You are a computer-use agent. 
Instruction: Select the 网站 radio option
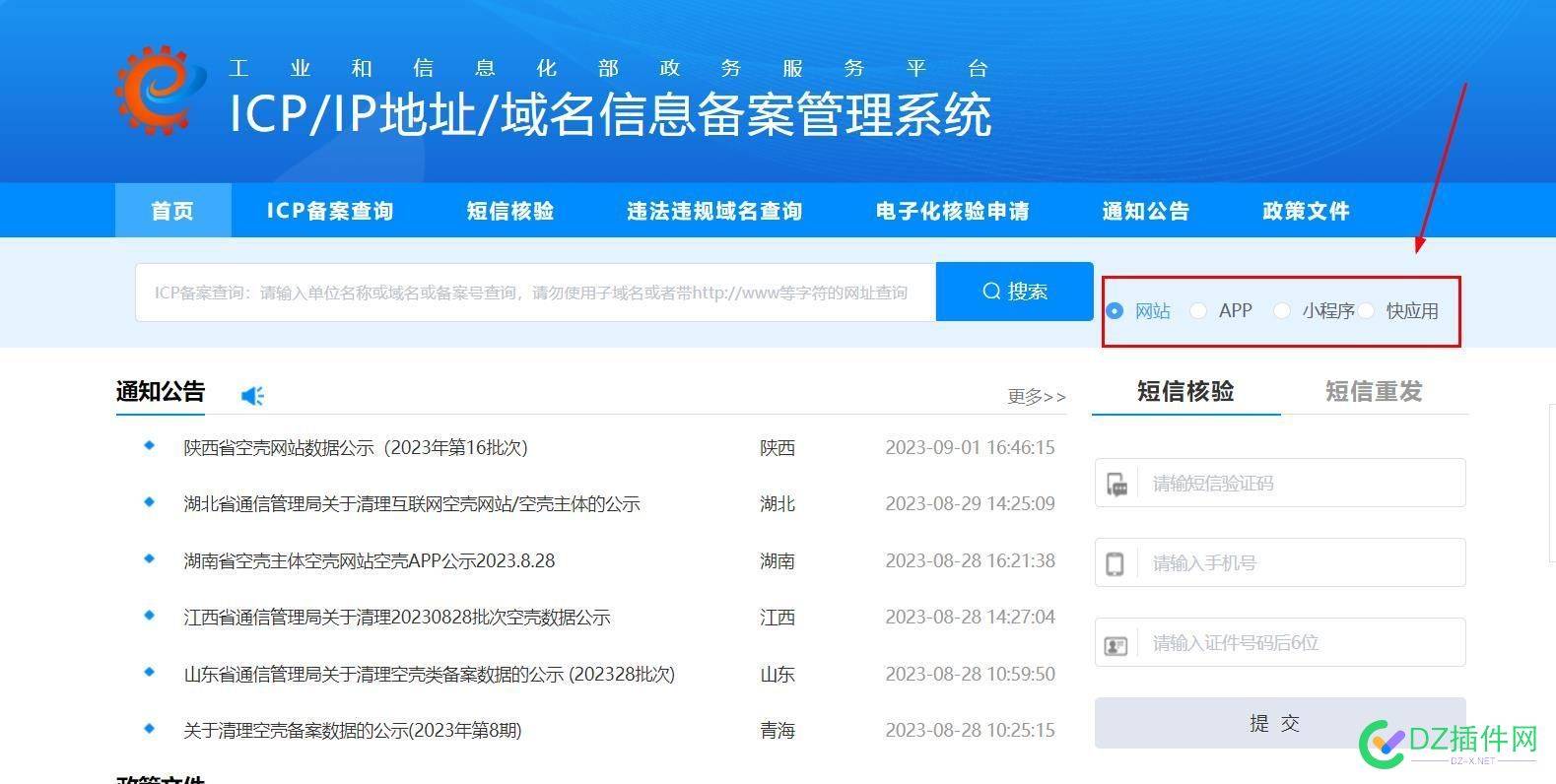(x=1115, y=310)
